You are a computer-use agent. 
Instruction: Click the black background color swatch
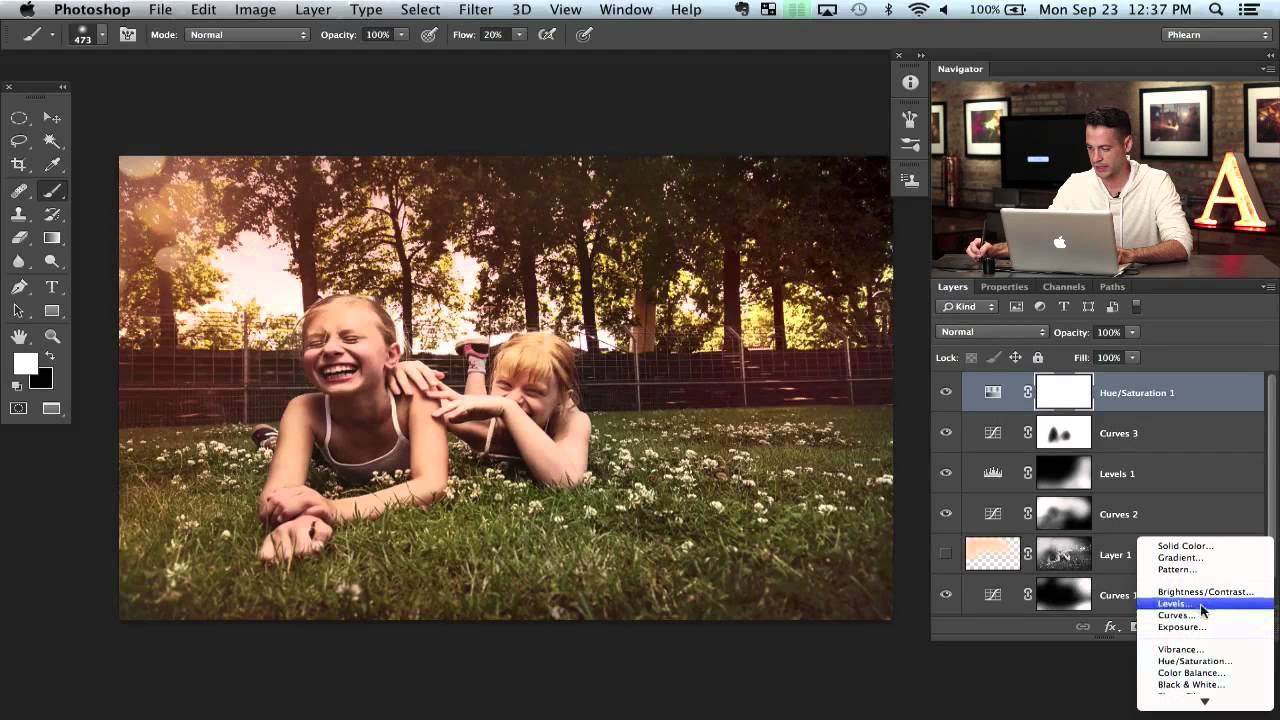(44, 381)
